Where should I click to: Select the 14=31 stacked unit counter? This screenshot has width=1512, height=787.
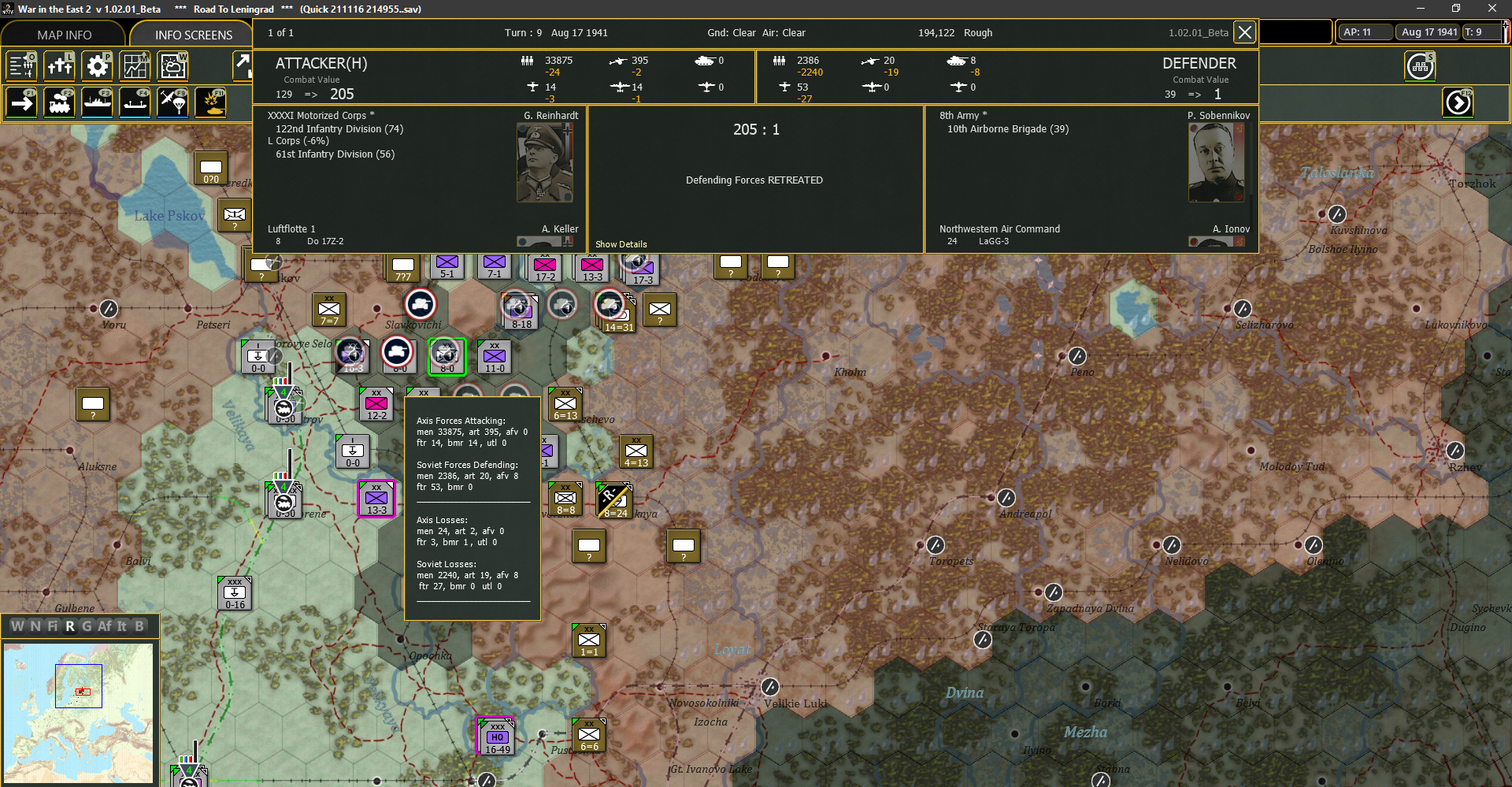(x=617, y=314)
